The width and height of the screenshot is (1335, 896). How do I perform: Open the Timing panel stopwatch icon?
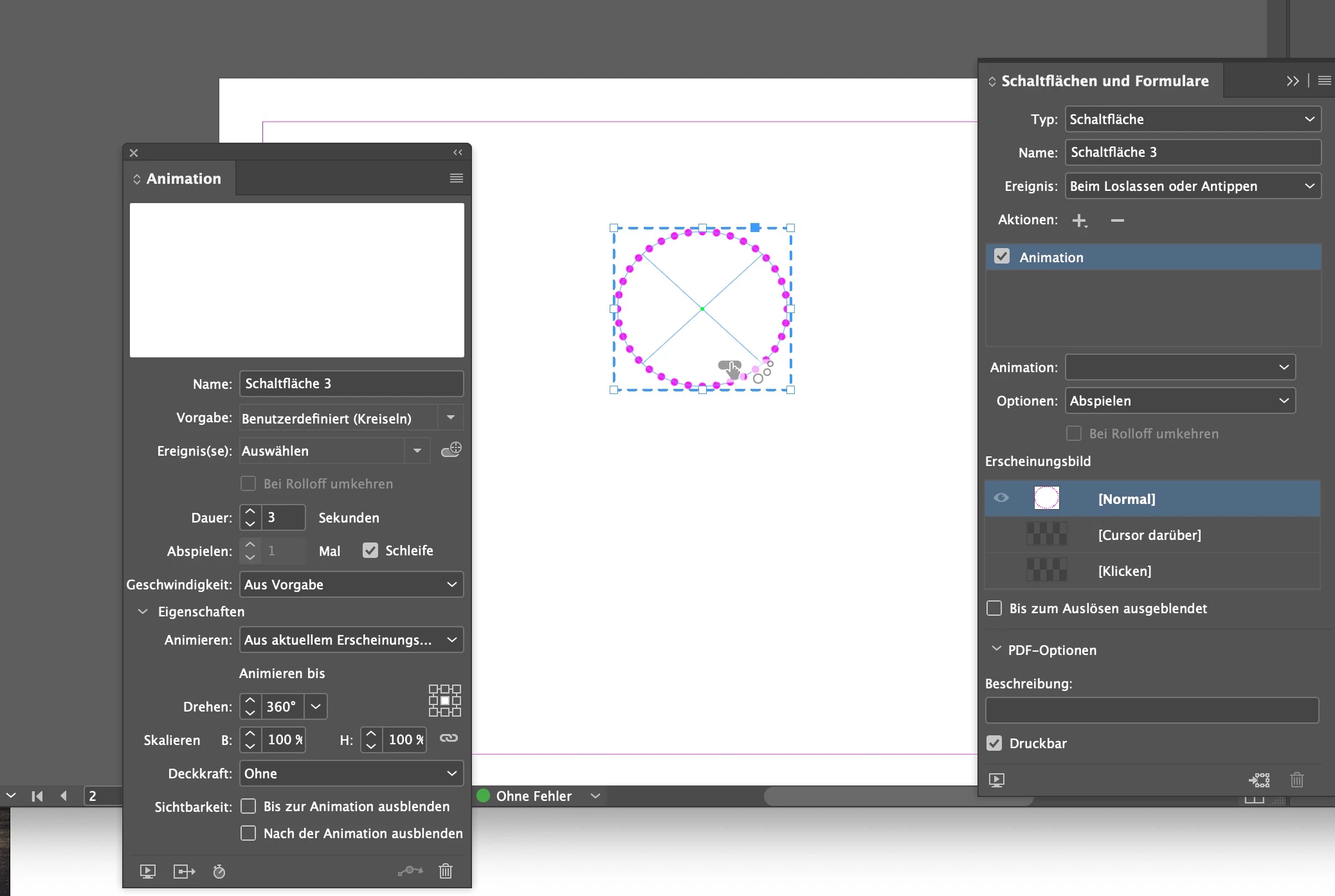click(x=219, y=872)
